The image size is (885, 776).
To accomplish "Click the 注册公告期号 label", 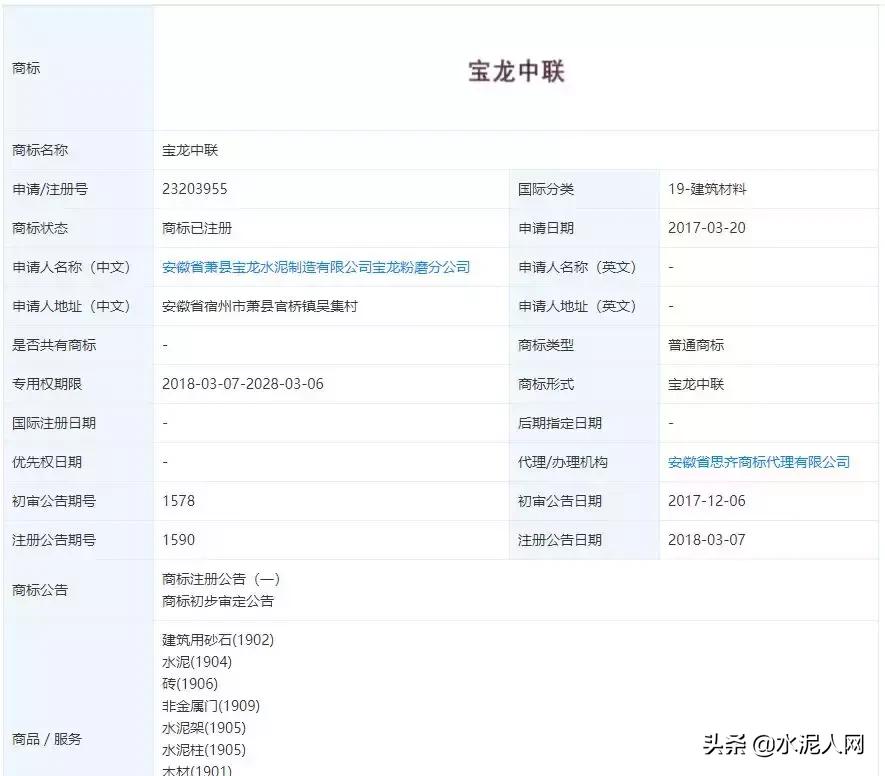I will [54, 540].
